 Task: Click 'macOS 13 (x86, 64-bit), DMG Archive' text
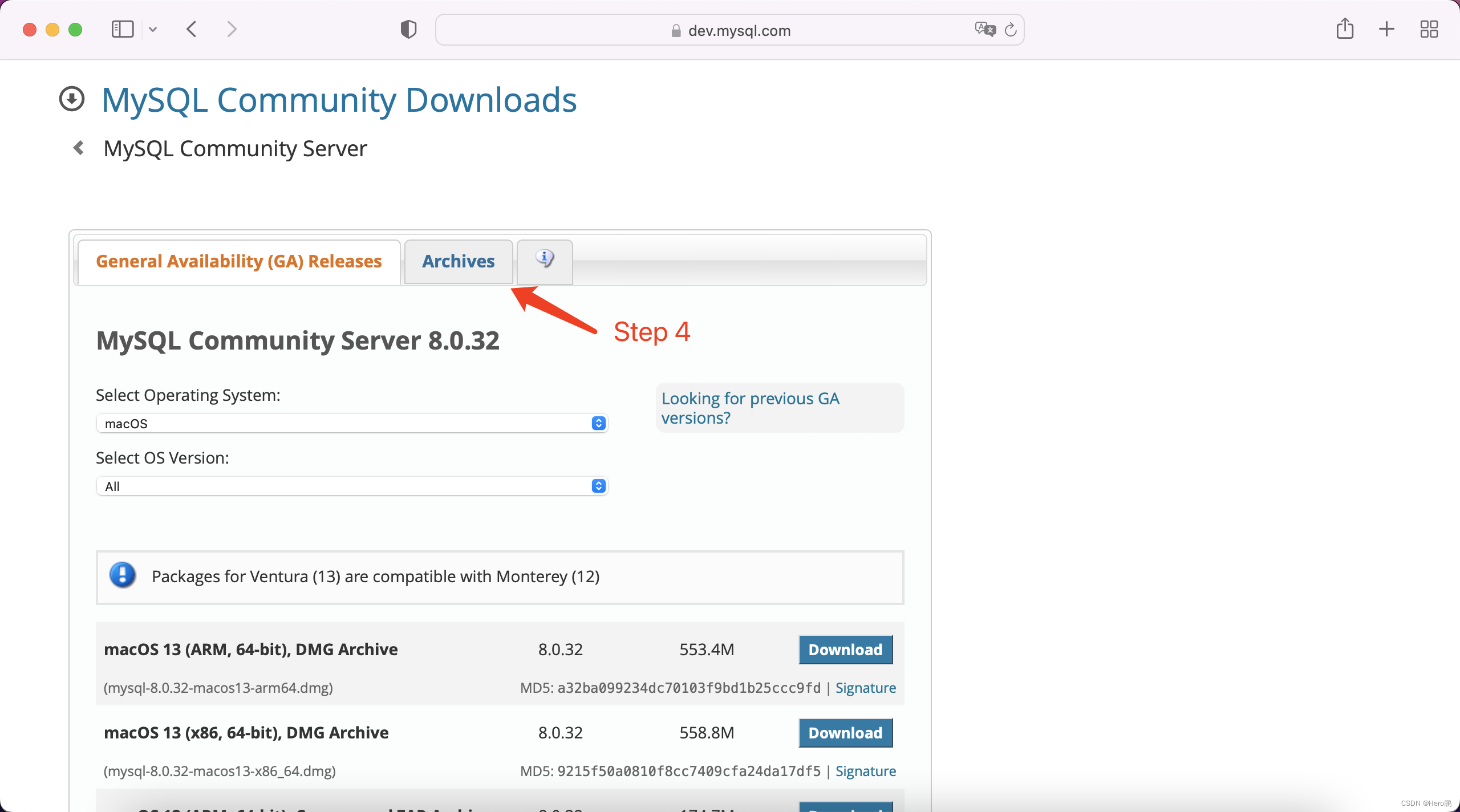246,733
